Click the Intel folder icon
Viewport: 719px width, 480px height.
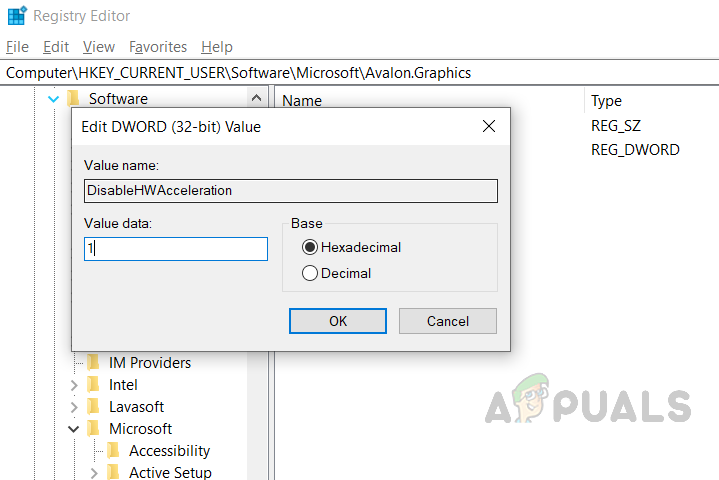point(94,384)
